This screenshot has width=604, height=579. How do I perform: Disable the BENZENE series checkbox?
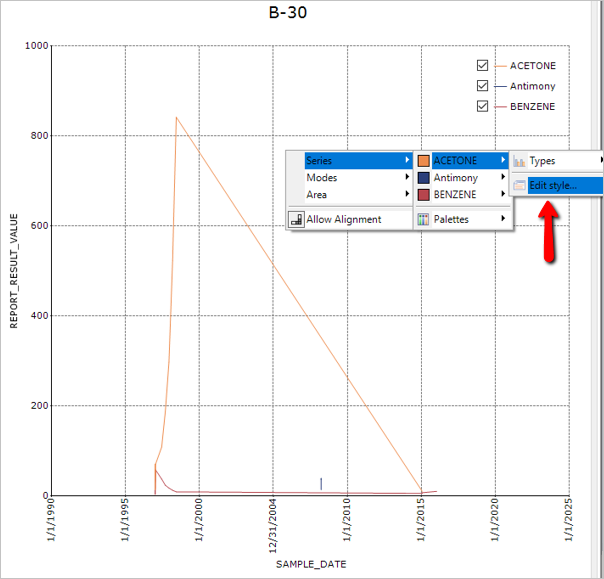pos(483,106)
